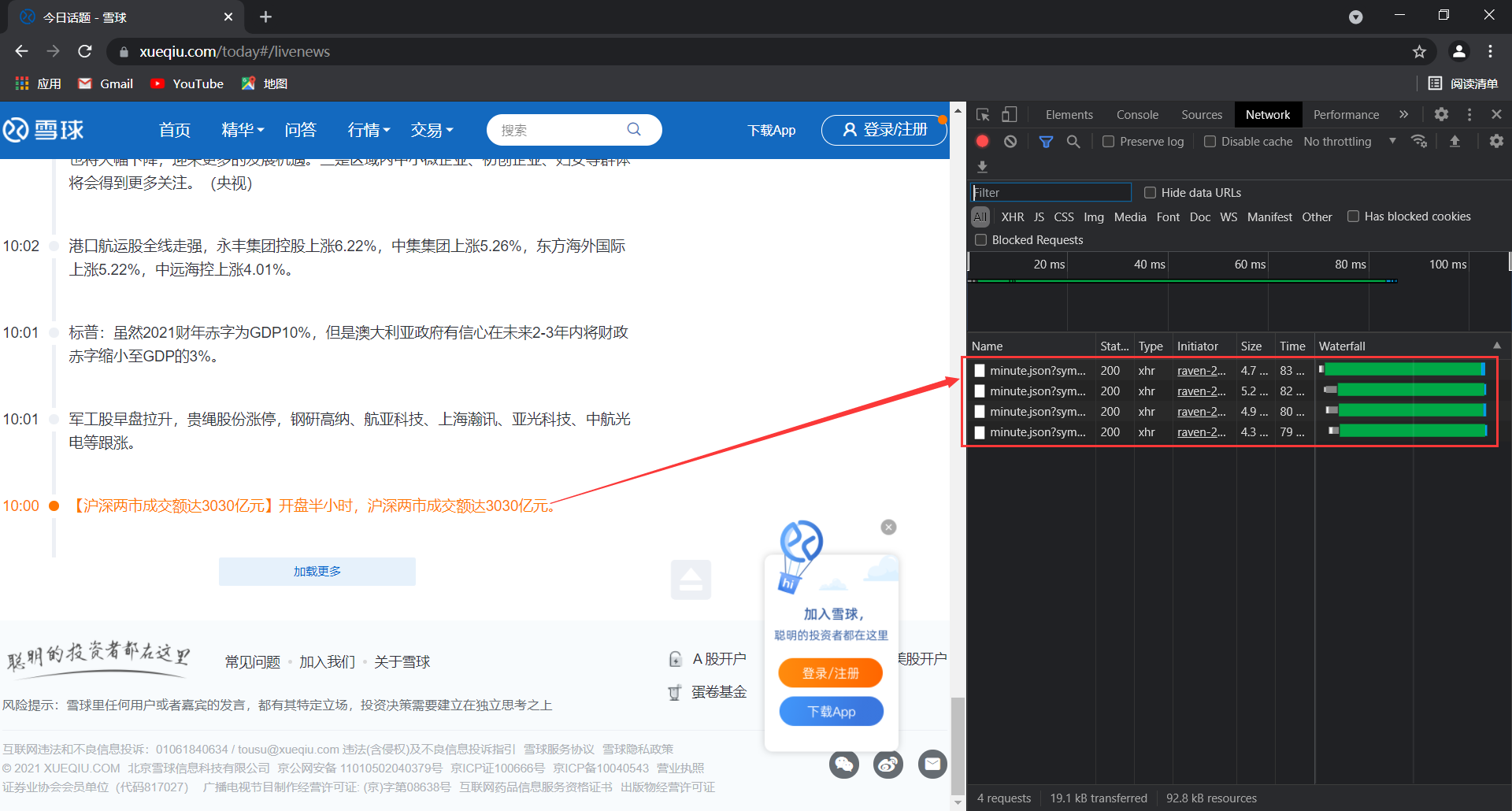The width and height of the screenshot is (1512, 811).
Task: Enable Disable cache option
Action: 1211,141
